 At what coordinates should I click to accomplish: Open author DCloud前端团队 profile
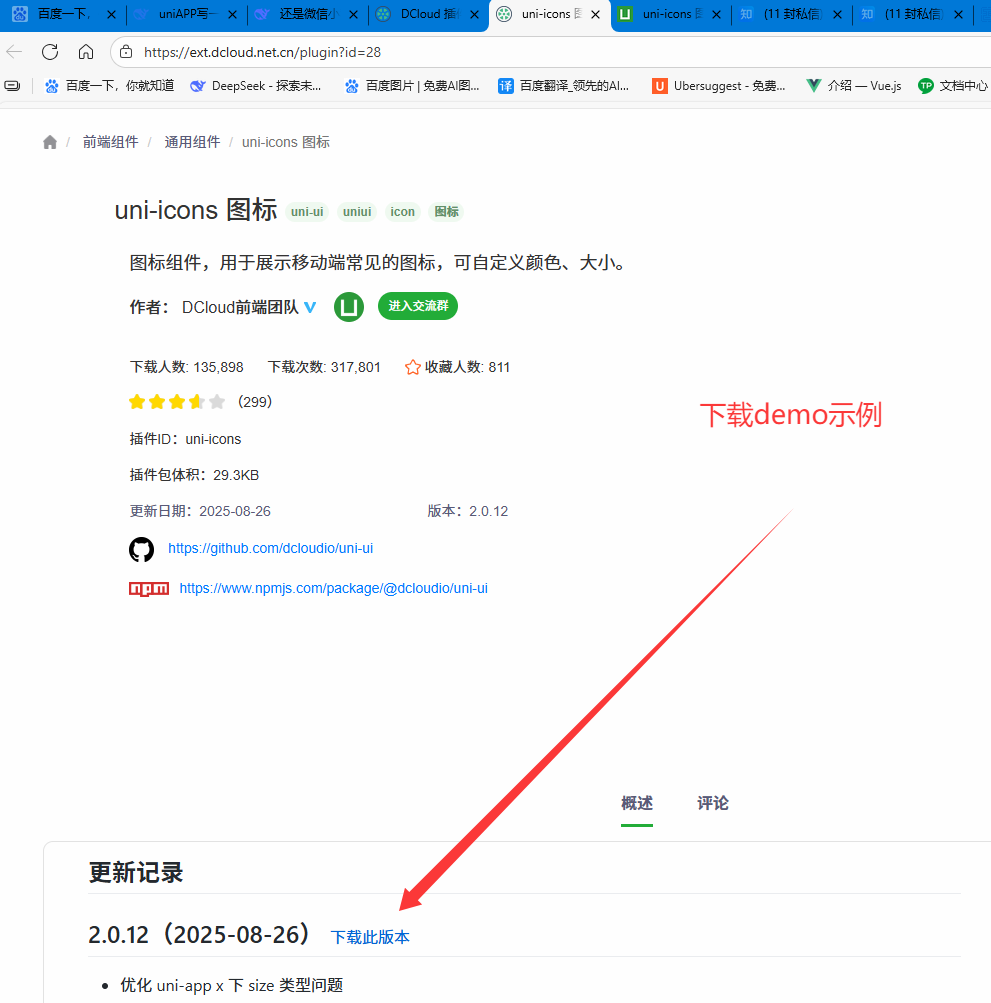[x=240, y=308]
